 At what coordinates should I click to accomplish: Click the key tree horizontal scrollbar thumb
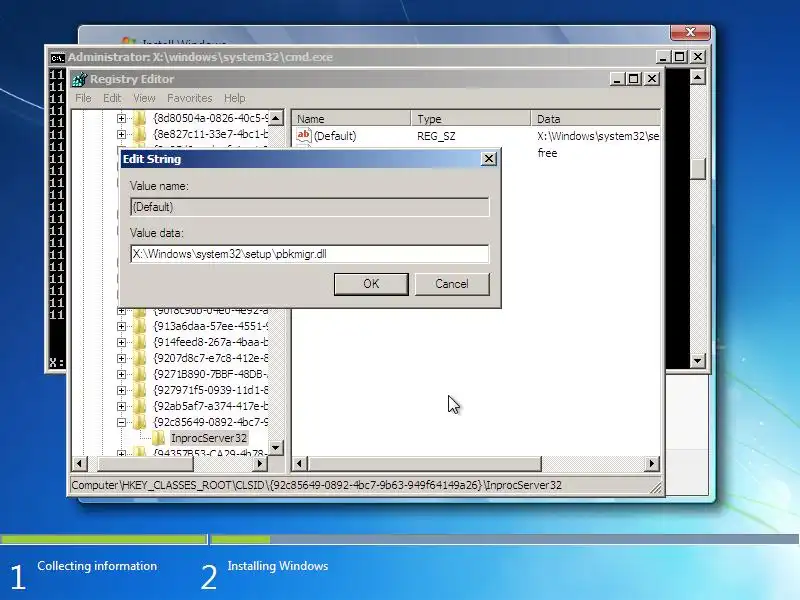point(145,463)
